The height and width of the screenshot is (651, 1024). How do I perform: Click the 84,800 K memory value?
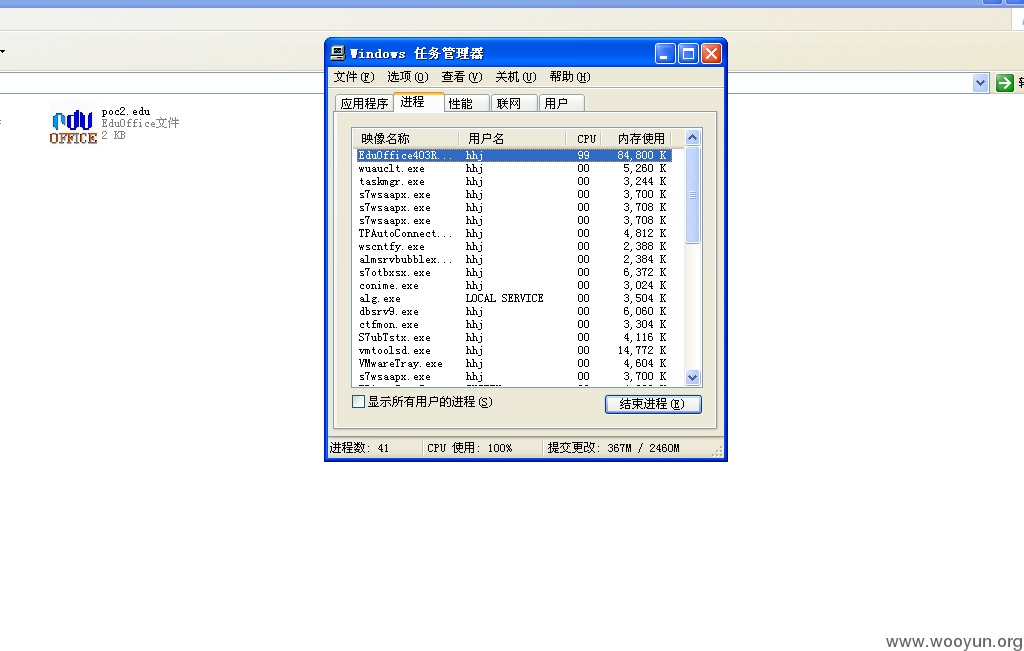pyautogui.click(x=642, y=155)
